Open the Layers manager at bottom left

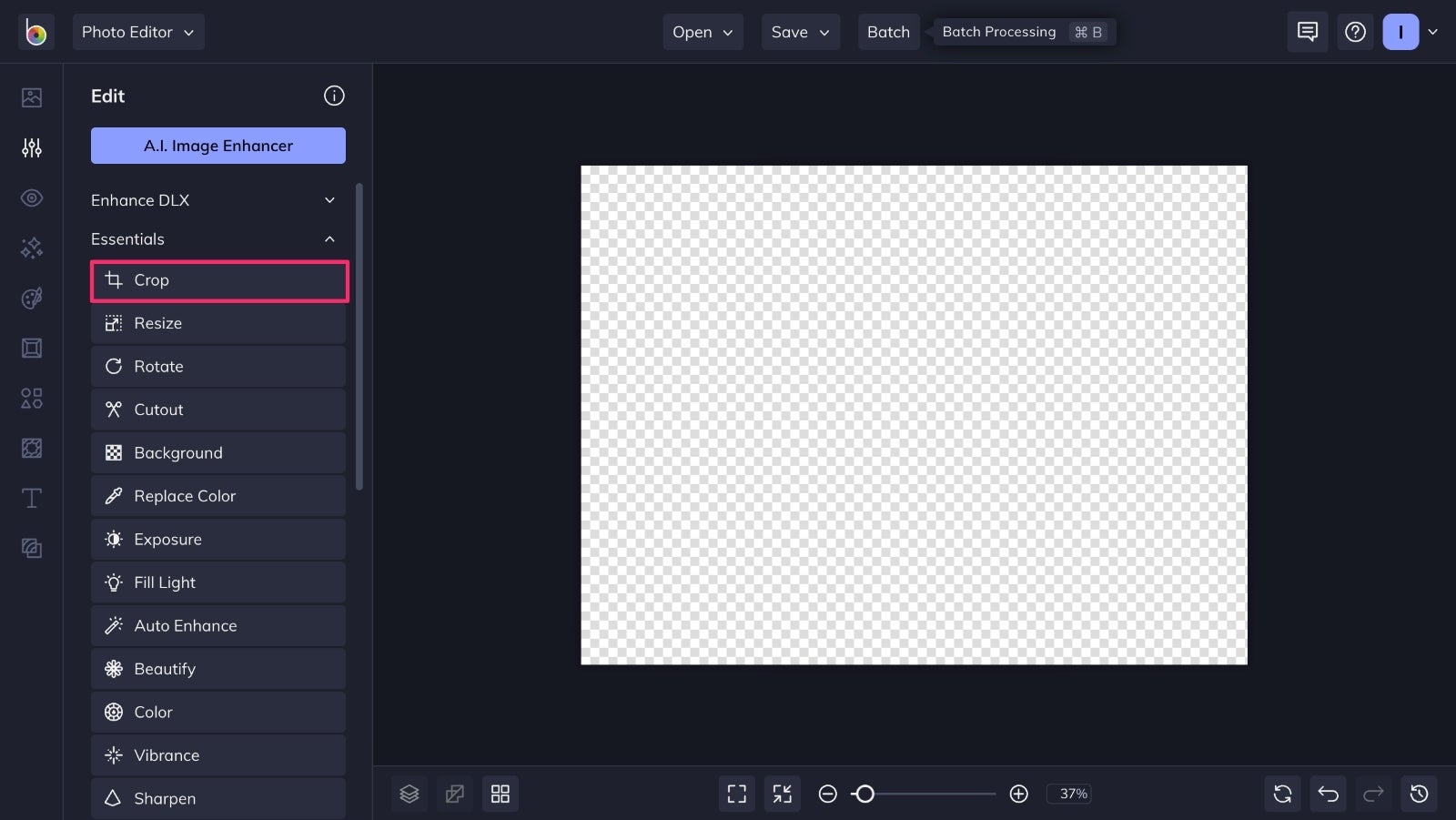coord(409,793)
